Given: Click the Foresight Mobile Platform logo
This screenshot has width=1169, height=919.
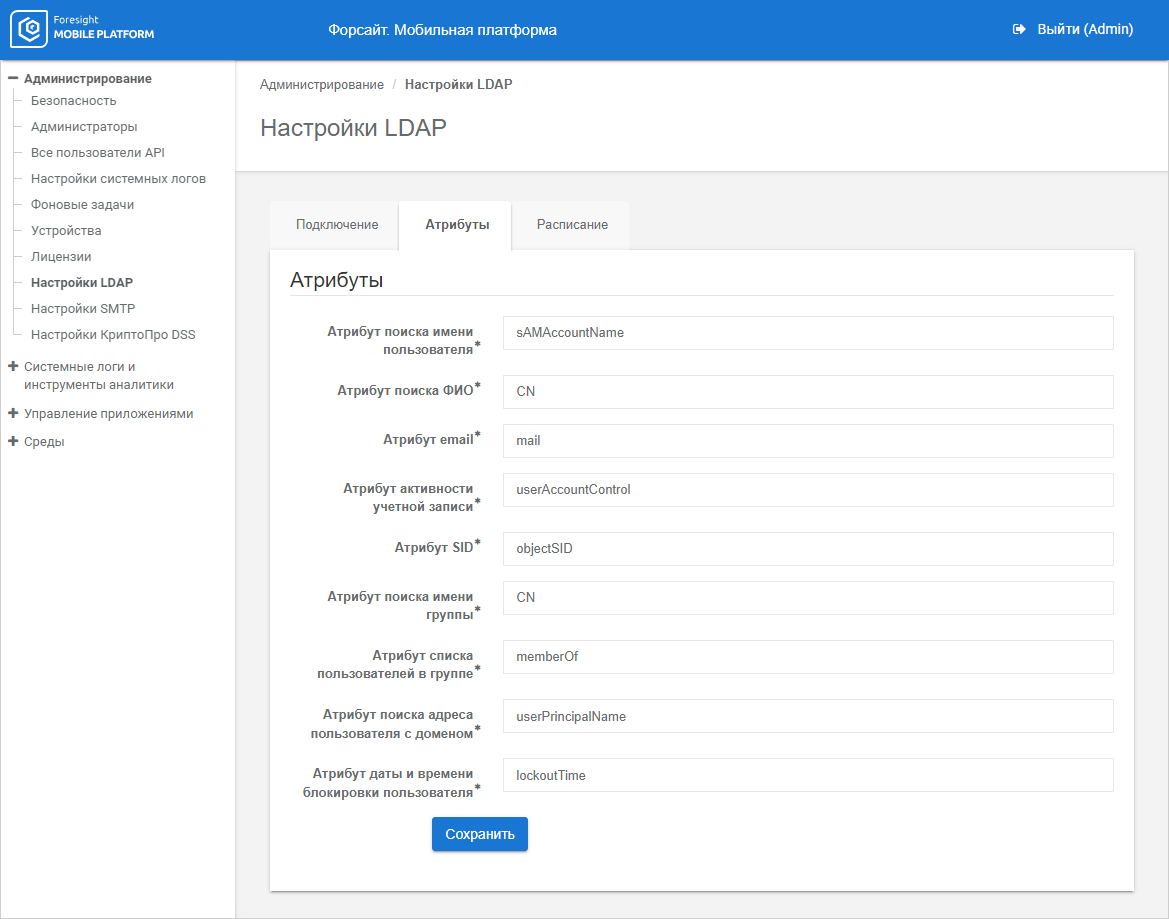Looking at the screenshot, I should point(83,30).
